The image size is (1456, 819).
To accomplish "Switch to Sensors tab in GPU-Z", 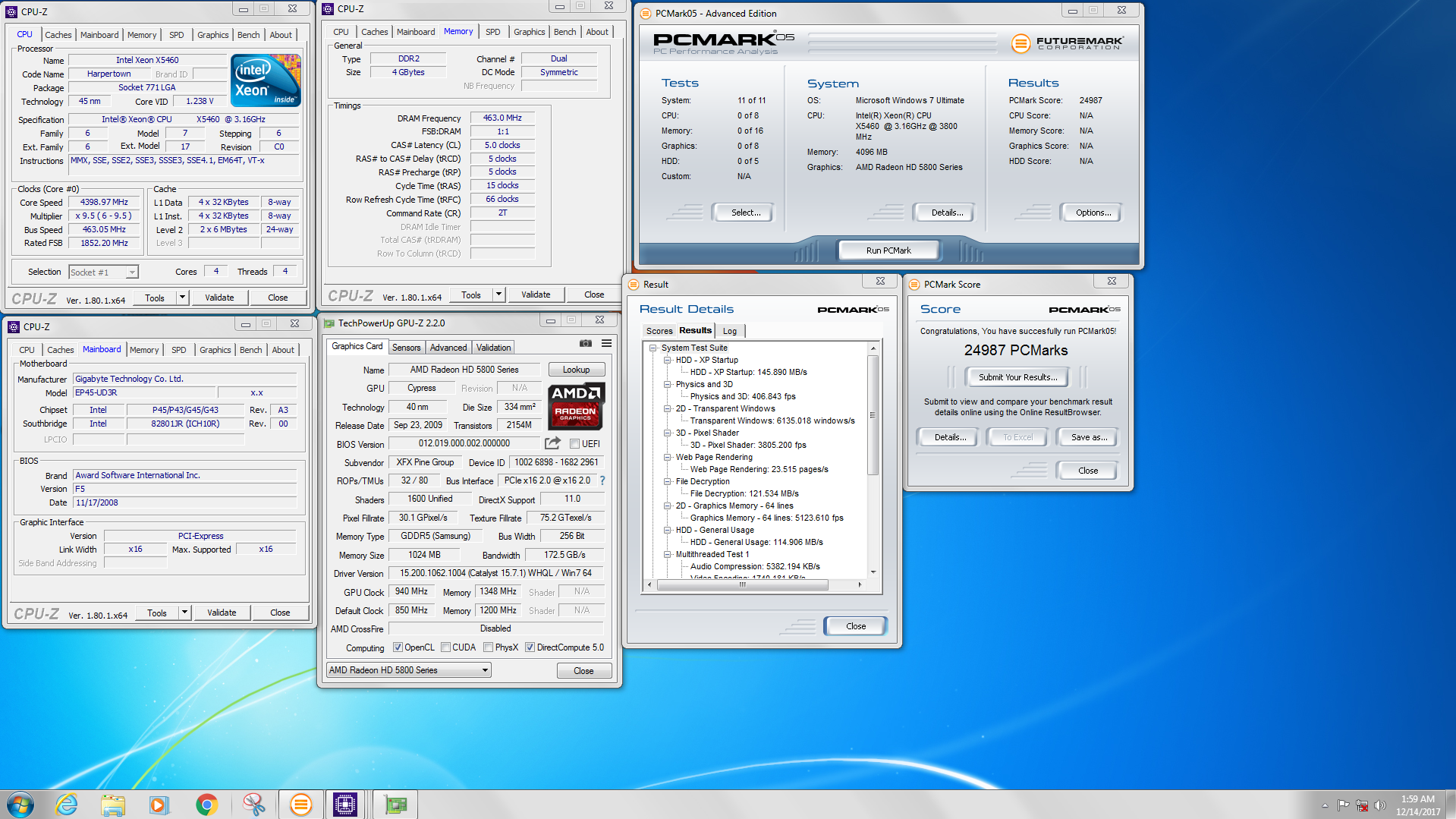I will pos(406,348).
